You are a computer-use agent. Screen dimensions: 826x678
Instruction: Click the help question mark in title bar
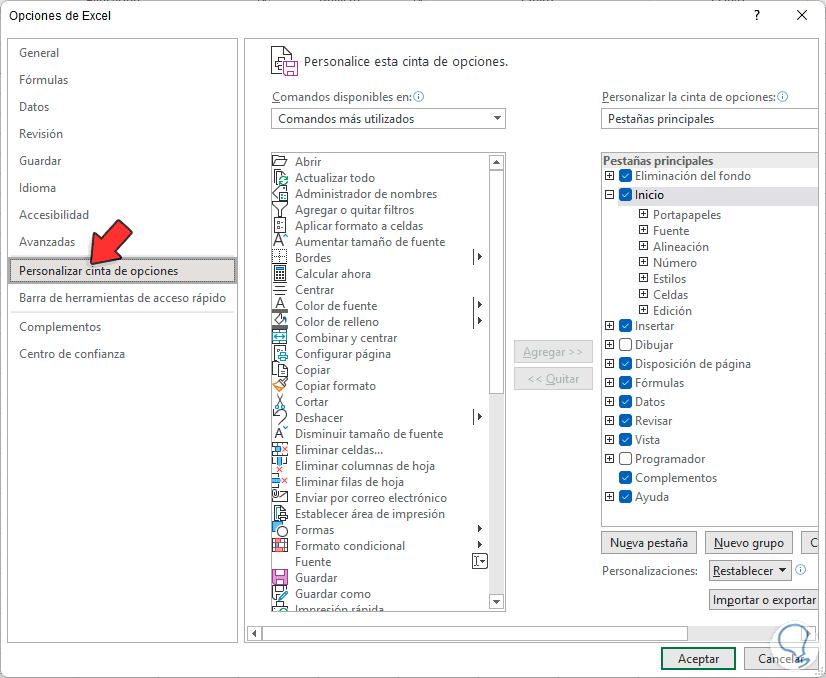tap(757, 15)
